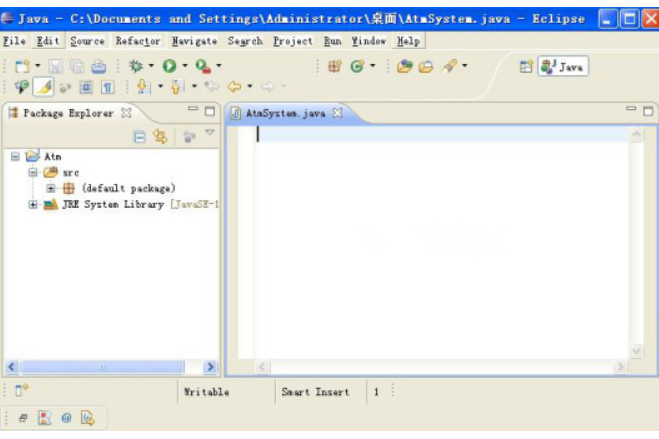The image size is (659, 439).
Task: Open the Back history dropdown arrow
Action: pos(250,87)
